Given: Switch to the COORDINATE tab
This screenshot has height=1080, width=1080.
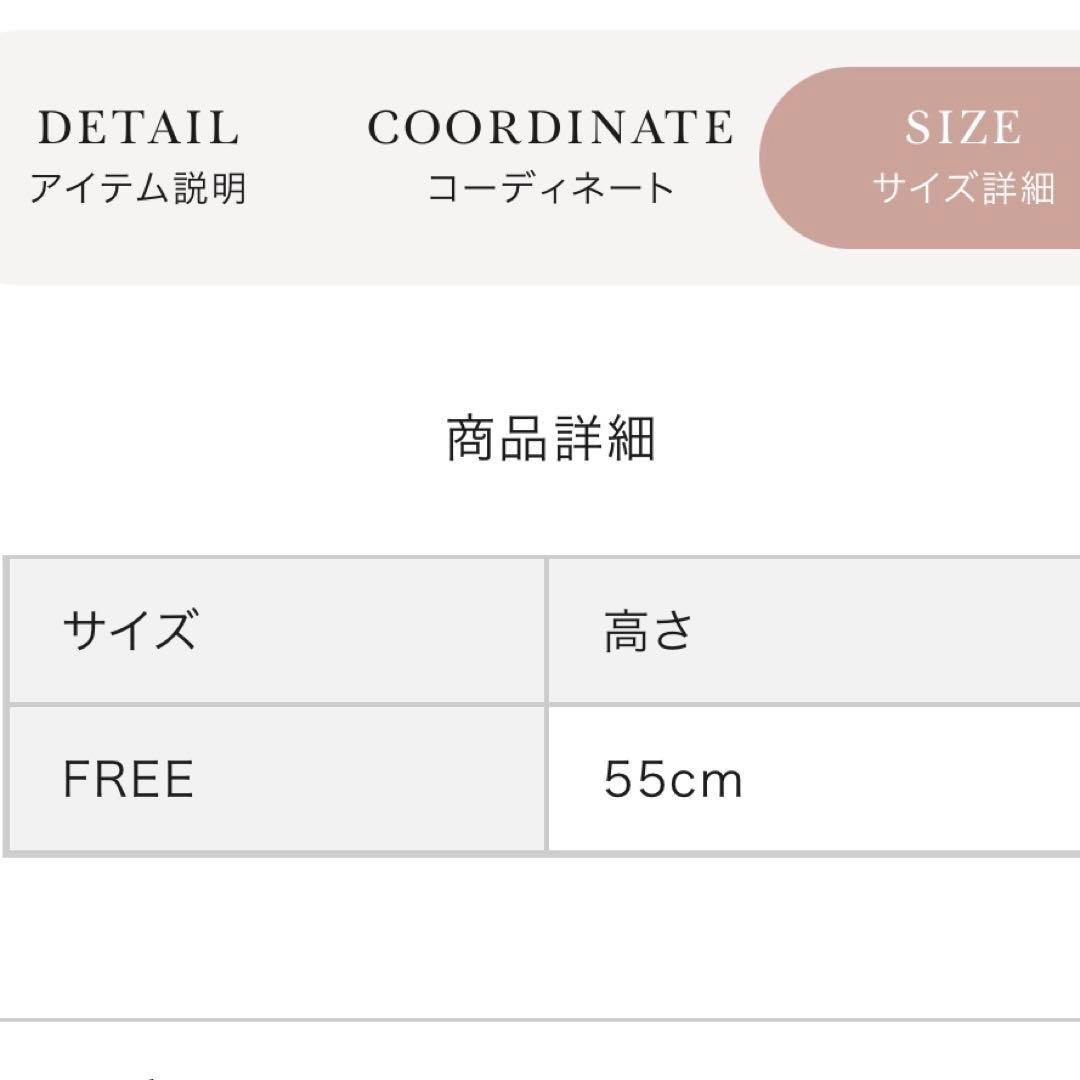Looking at the screenshot, I should [550, 156].
